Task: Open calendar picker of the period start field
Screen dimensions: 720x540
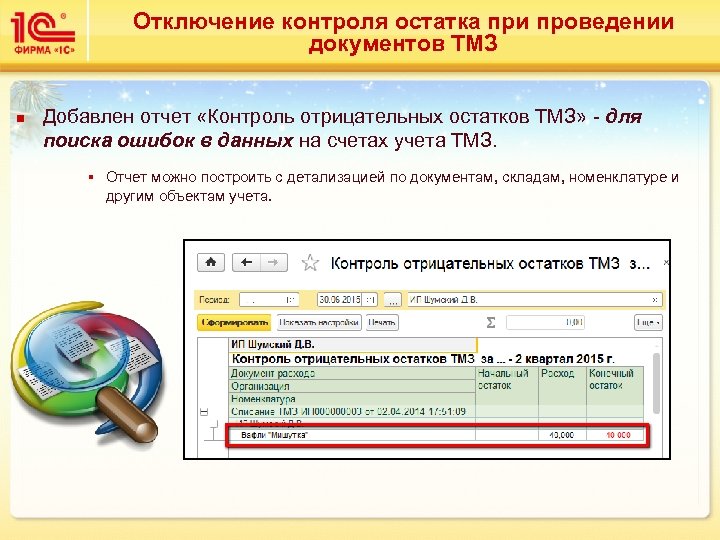Action: pos(291,300)
